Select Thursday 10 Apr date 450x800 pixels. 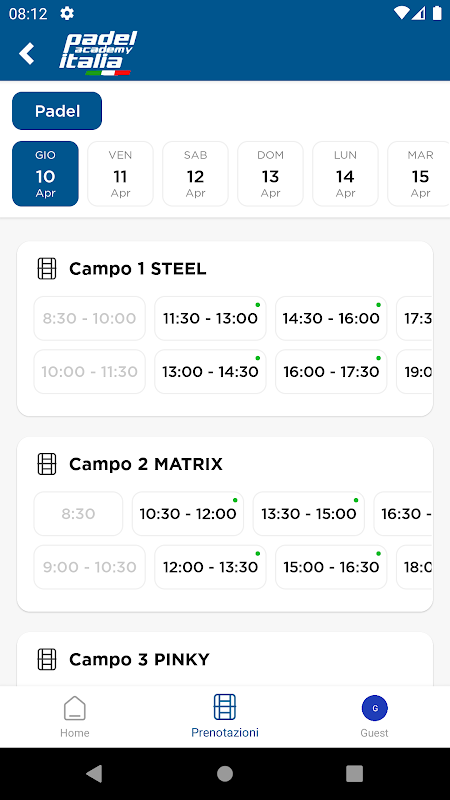(45, 173)
